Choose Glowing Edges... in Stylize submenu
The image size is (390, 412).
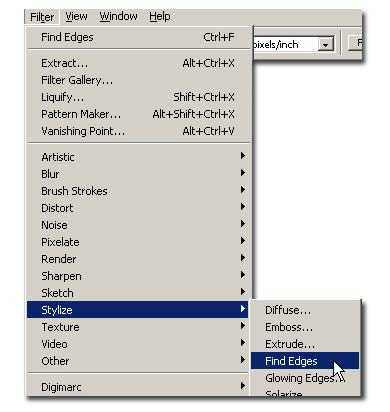click(305, 378)
